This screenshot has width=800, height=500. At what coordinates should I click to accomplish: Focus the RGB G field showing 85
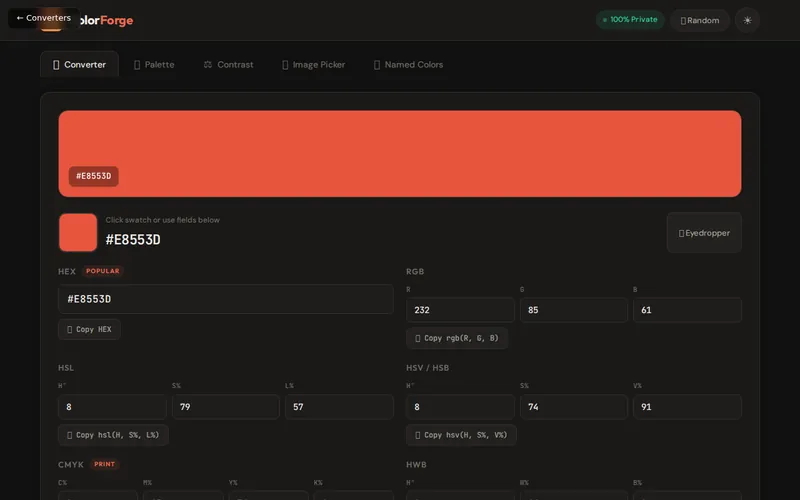click(573, 310)
